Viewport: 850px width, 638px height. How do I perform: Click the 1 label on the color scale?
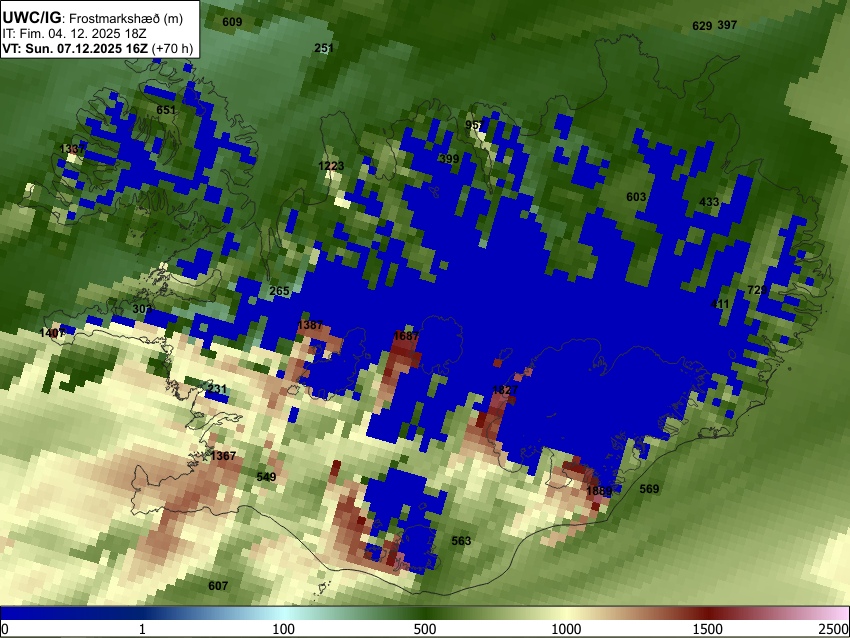pos(142,629)
